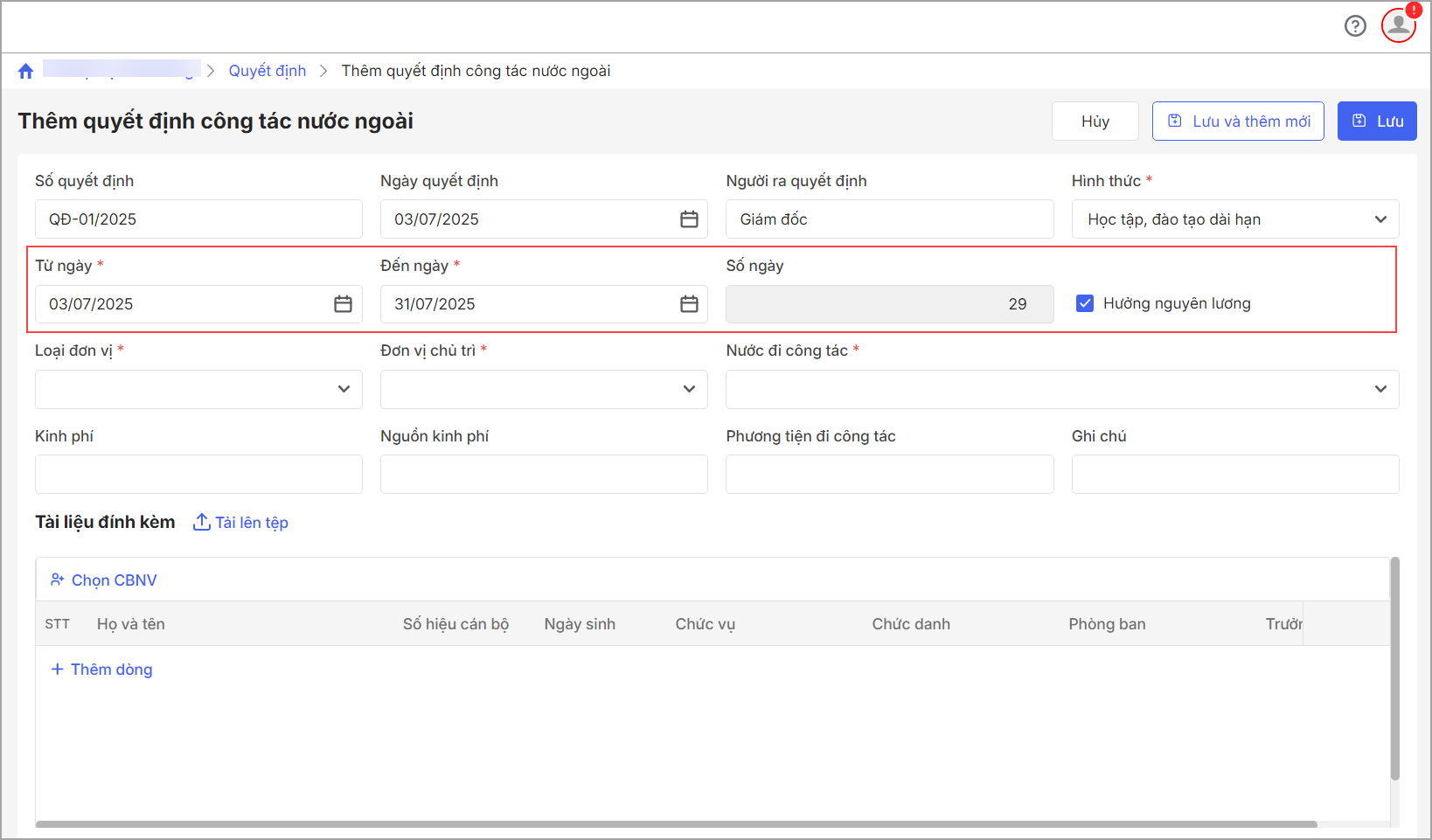The image size is (1432, 840).
Task: Open calendar picker for Từ ngày
Action: point(343,304)
